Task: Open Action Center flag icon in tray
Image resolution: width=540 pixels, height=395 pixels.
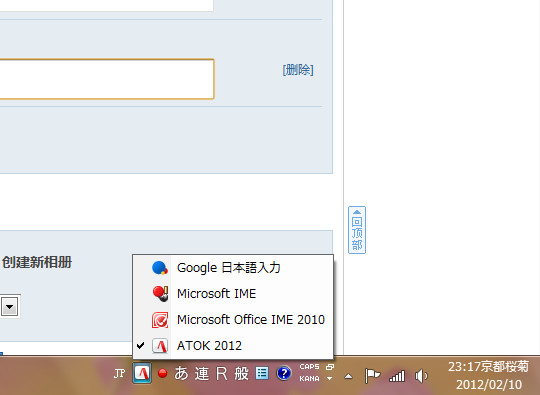Action: point(372,376)
